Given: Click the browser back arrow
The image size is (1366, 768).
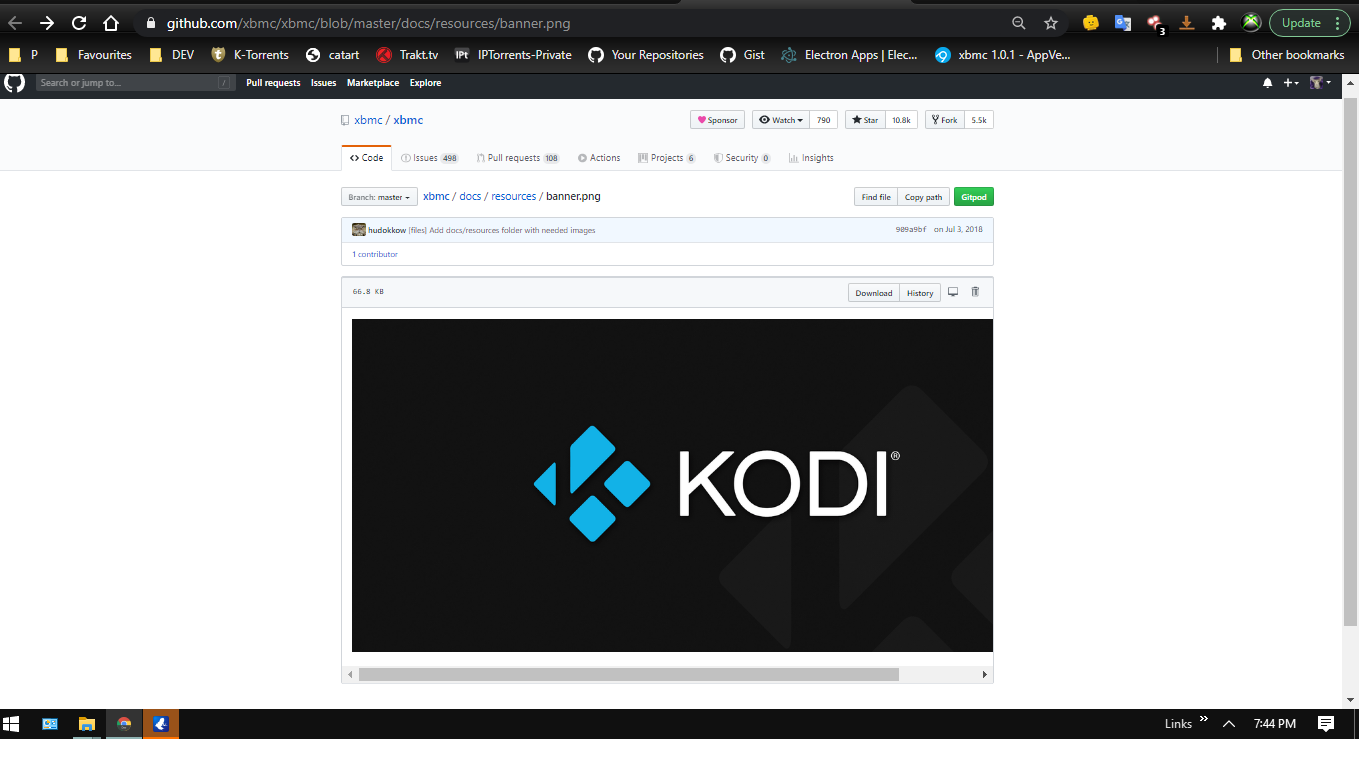Looking at the screenshot, I should tap(15, 23).
